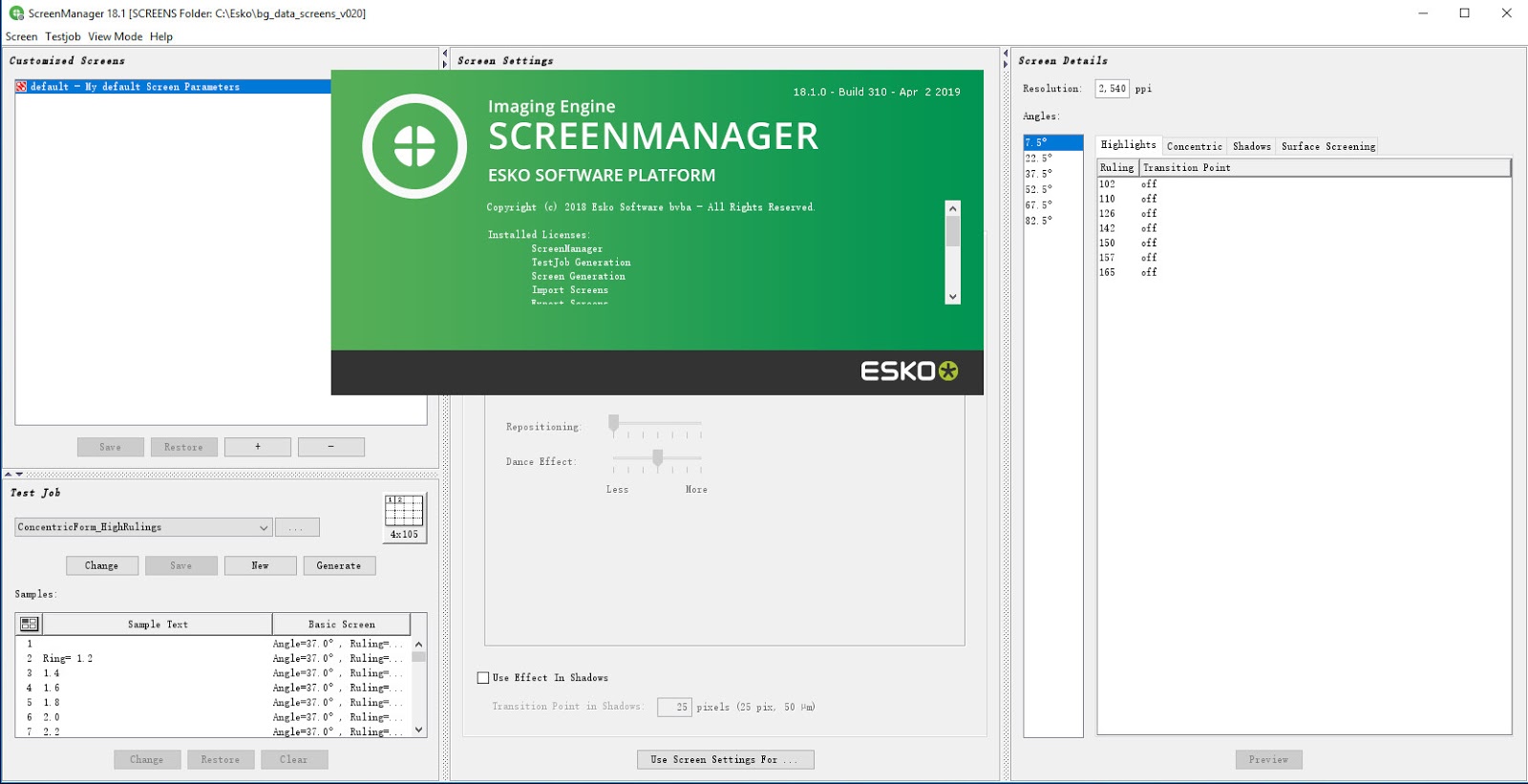The height and width of the screenshot is (784, 1528).
Task: Click the Basic Screen column header
Action: [342, 625]
